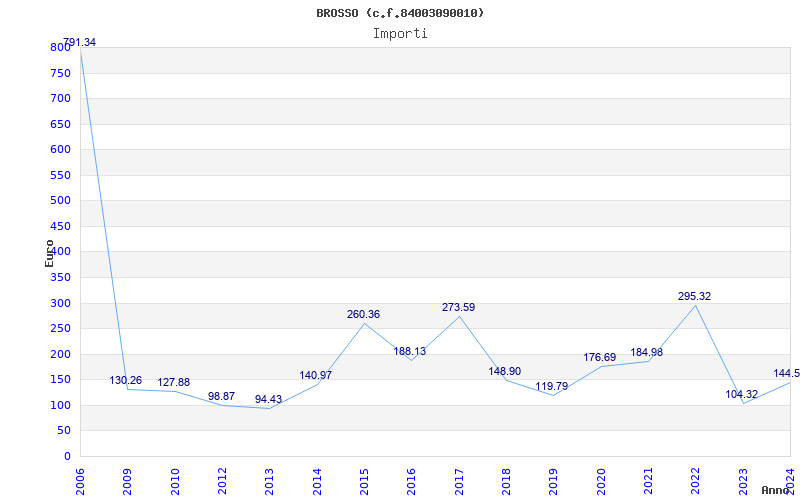800x500 pixels.
Task: Click x-axis year 2014
Action: [x=317, y=482]
